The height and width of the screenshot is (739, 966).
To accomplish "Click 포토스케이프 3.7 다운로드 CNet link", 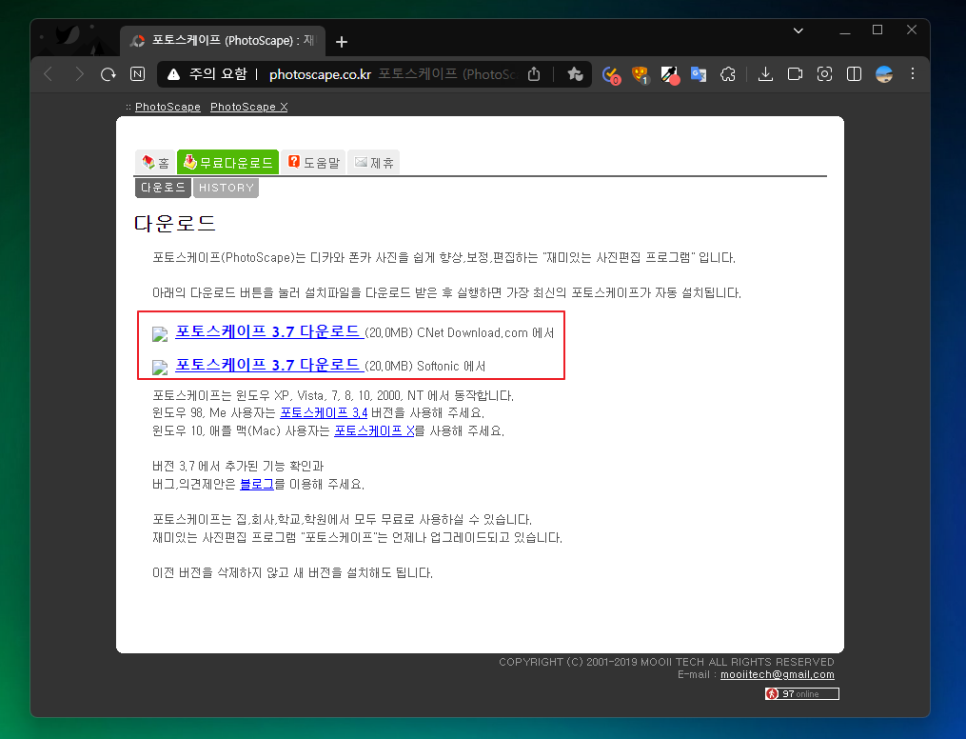I will click(269, 331).
